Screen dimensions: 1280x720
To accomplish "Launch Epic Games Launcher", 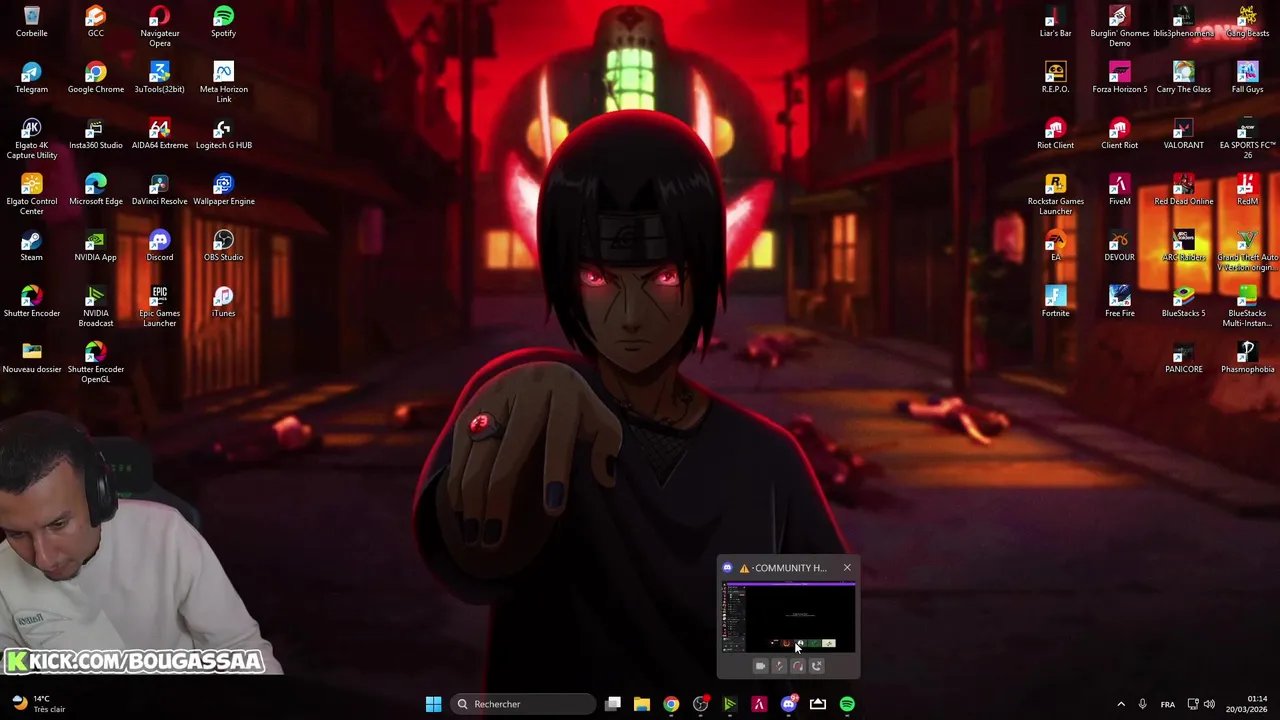I will [159, 306].
